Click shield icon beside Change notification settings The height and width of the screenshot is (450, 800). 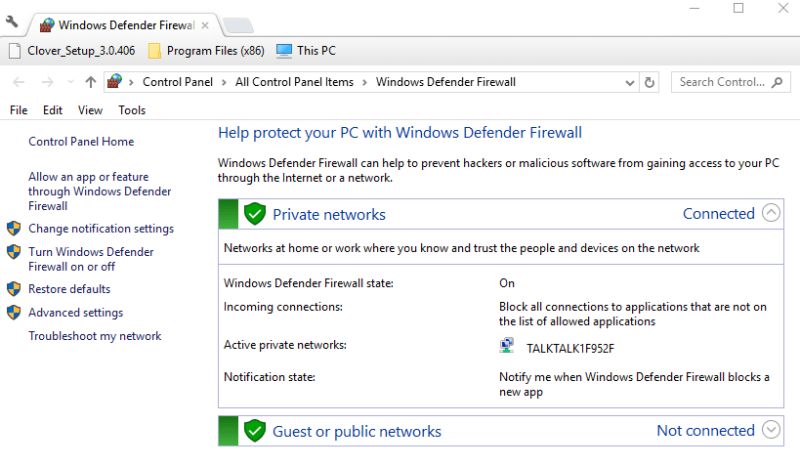tap(14, 229)
